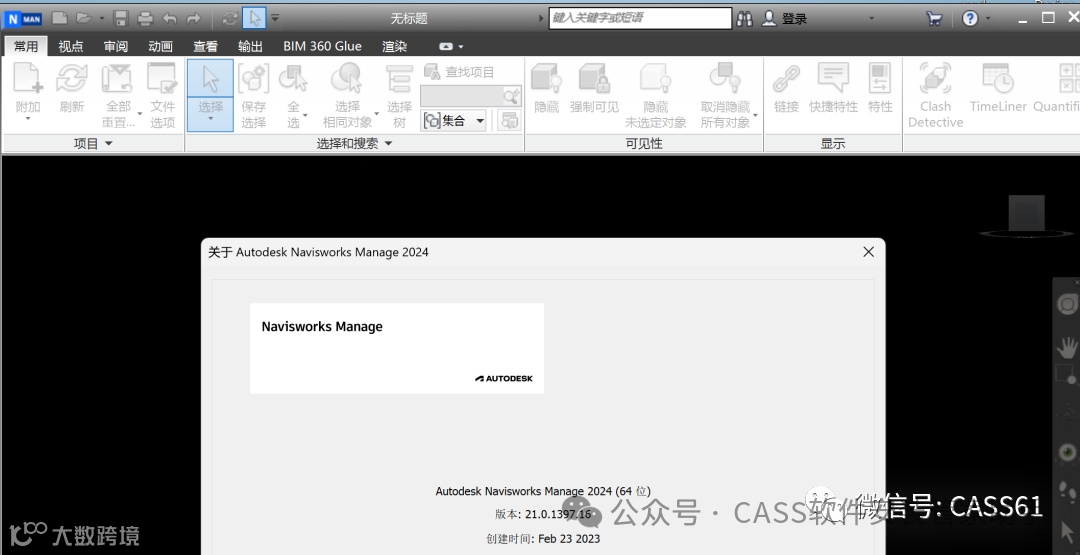Expand ribbon display options arrow after tabs
Image resolution: width=1080 pixels, height=555 pixels.
461,46
